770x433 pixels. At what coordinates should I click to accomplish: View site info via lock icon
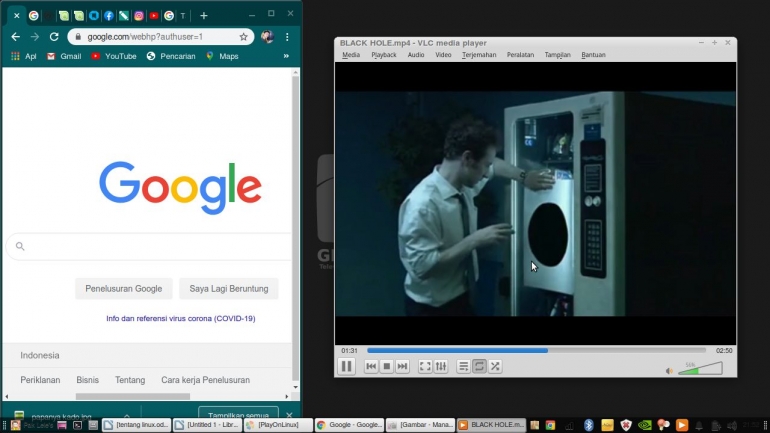tap(78, 37)
